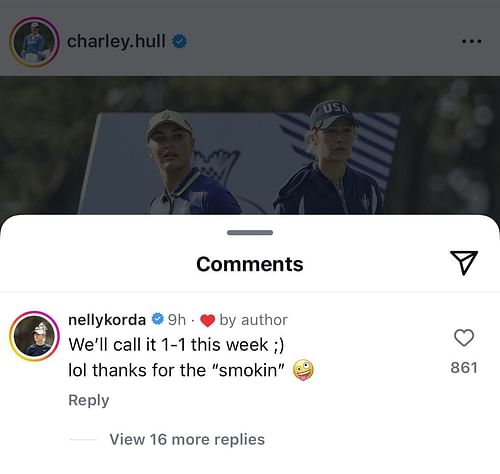Click the zany face emoji in comment
This screenshot has width=500, height=474.
(303, 370)
